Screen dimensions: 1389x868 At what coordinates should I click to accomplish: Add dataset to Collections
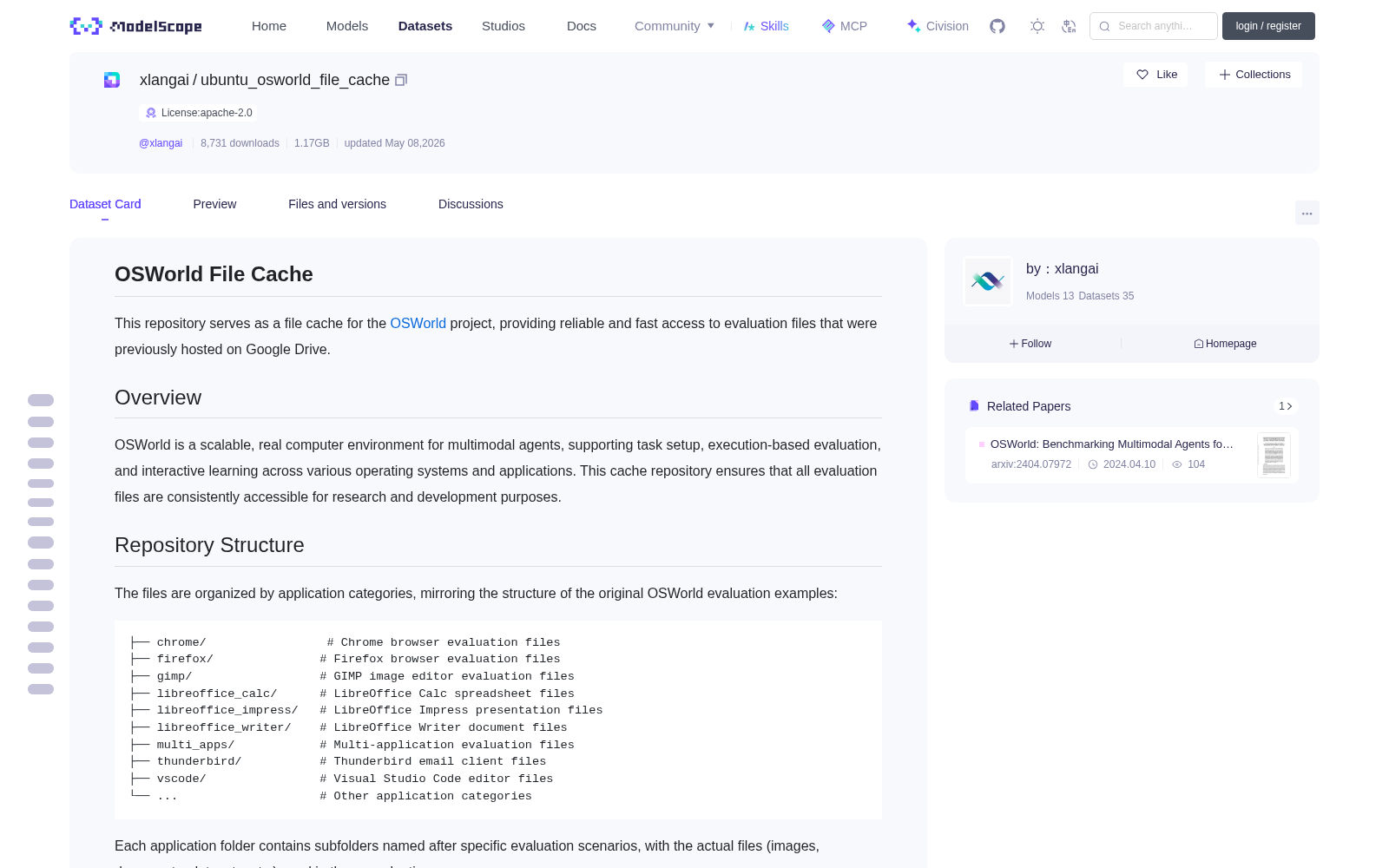1254,75
